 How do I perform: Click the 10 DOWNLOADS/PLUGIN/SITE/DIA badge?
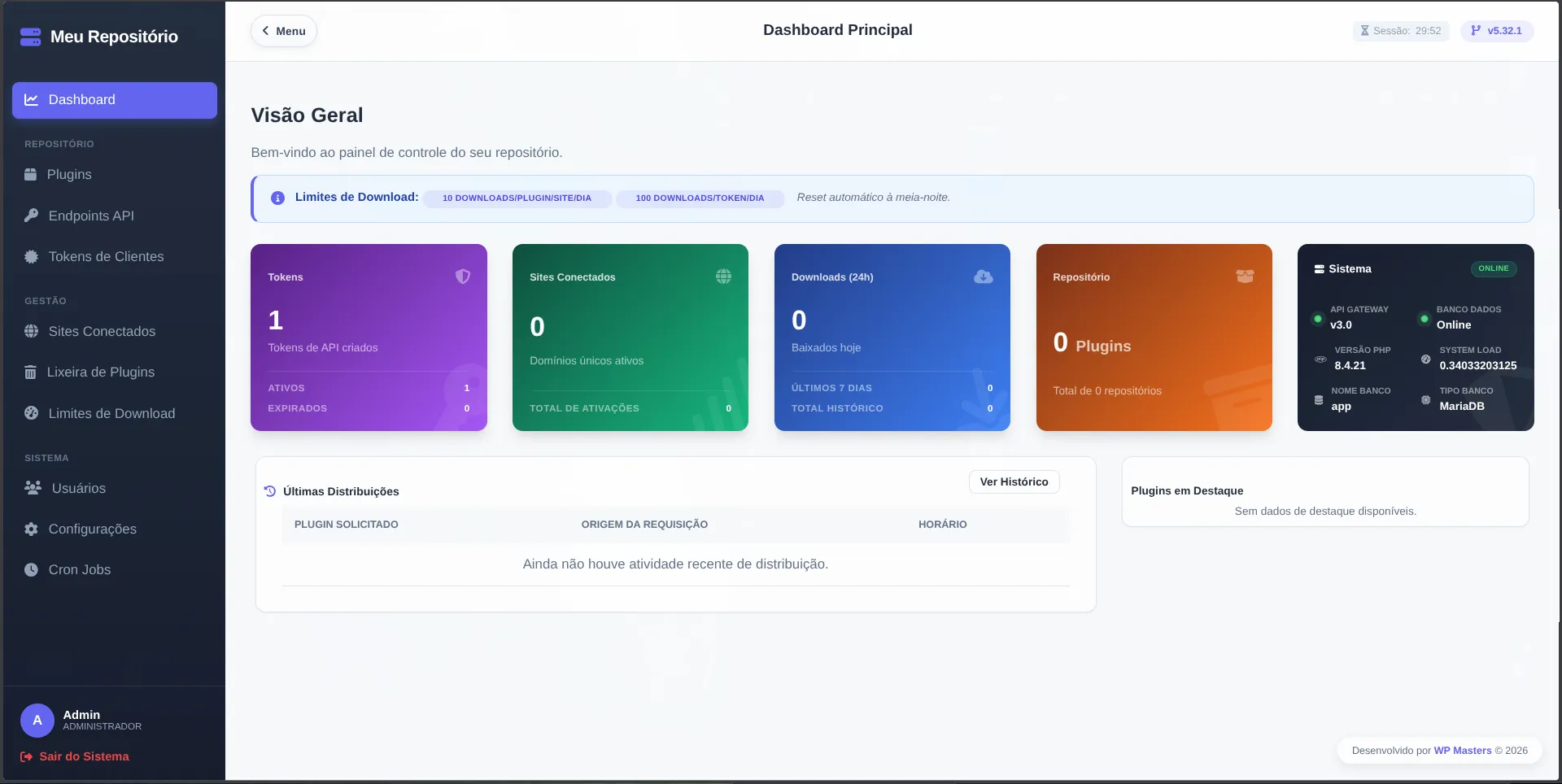(517, 198)
